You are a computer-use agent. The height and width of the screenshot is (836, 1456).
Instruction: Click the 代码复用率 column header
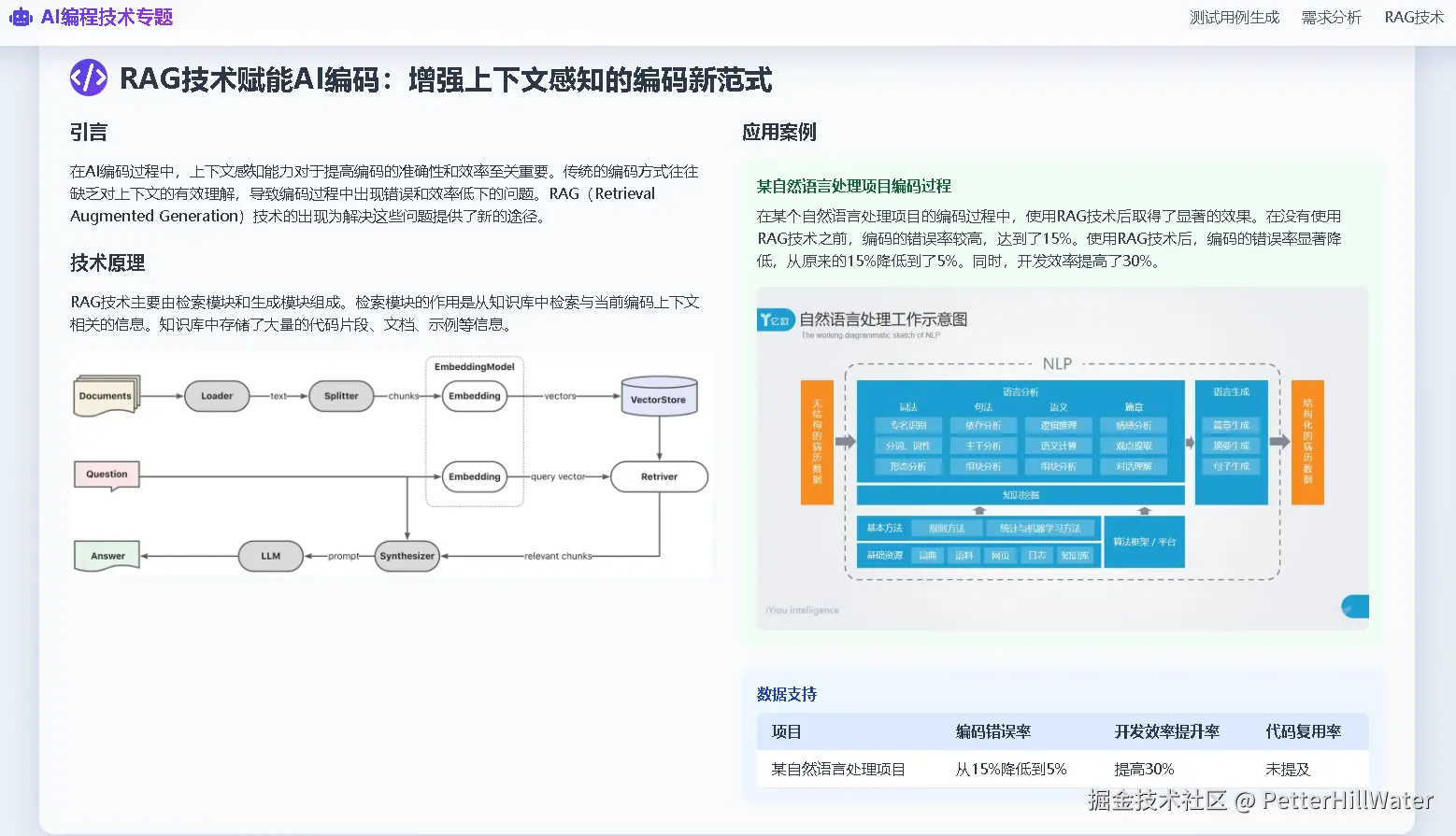(x=1304, y=731)
